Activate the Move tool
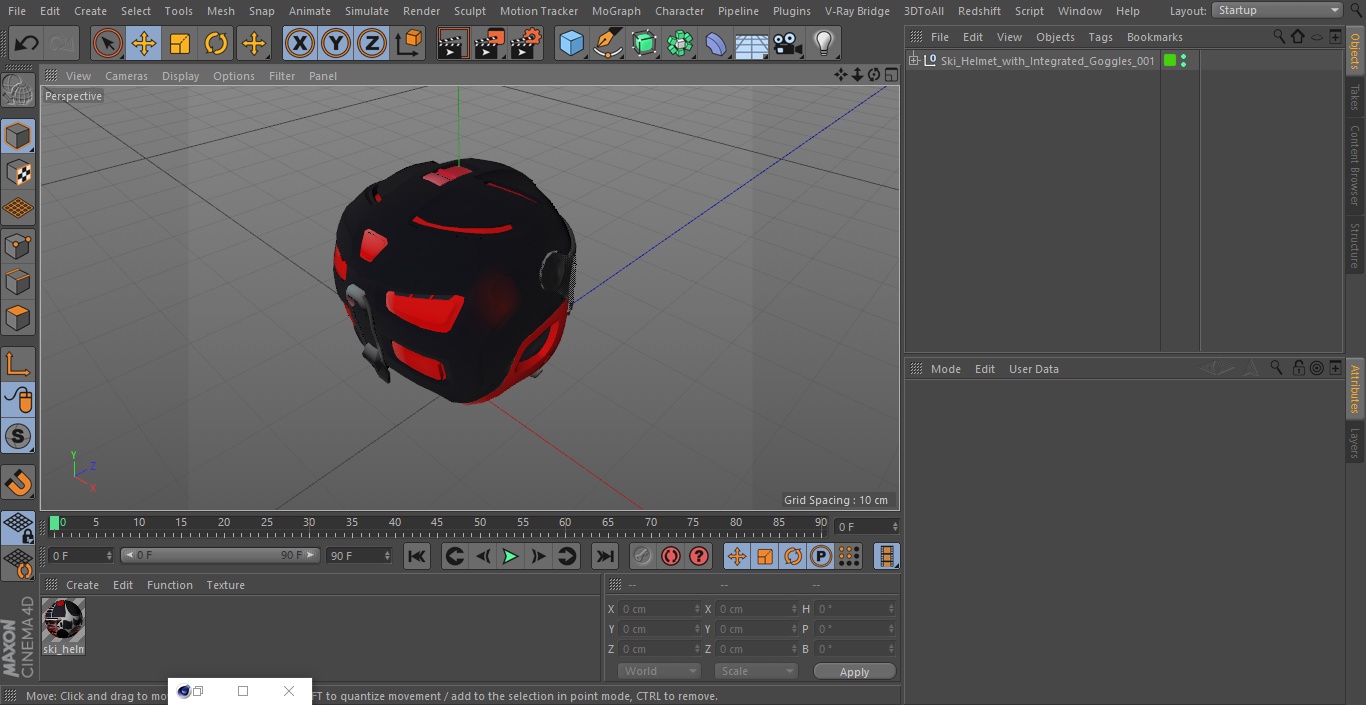This screenshot has height=705, width=1366. coord(144,44)
